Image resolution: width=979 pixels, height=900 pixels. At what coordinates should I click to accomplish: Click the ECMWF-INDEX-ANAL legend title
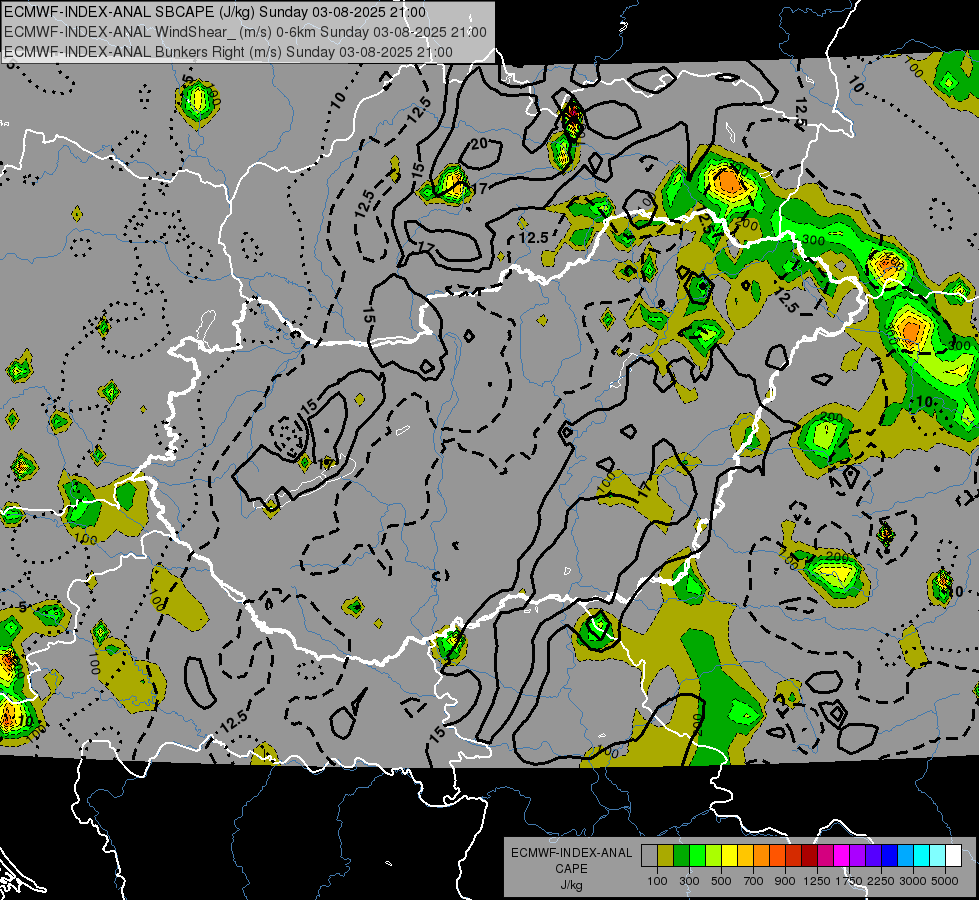pyautogui.click(x=571, y=853)
